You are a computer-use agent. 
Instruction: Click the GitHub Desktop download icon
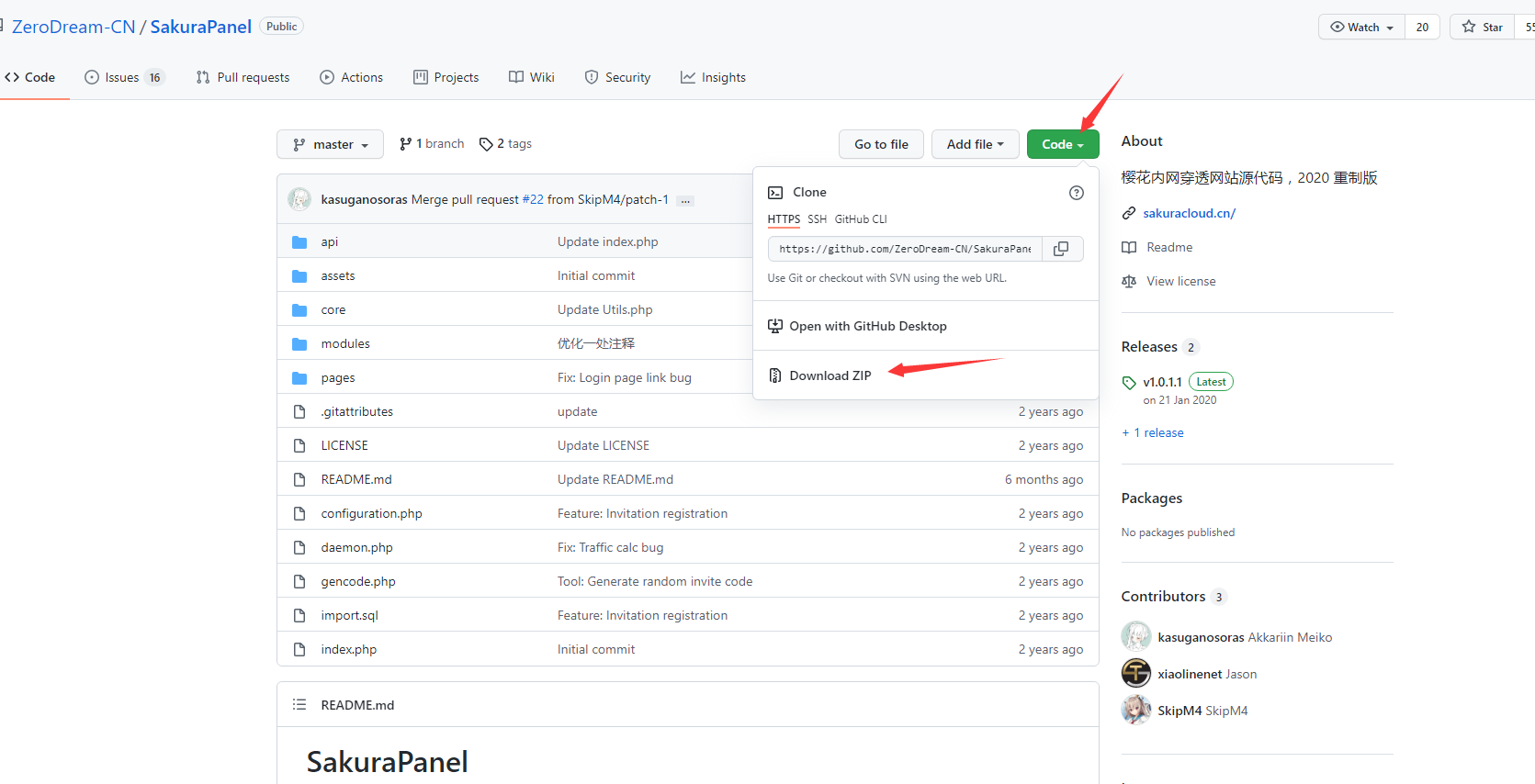[775, 327]
